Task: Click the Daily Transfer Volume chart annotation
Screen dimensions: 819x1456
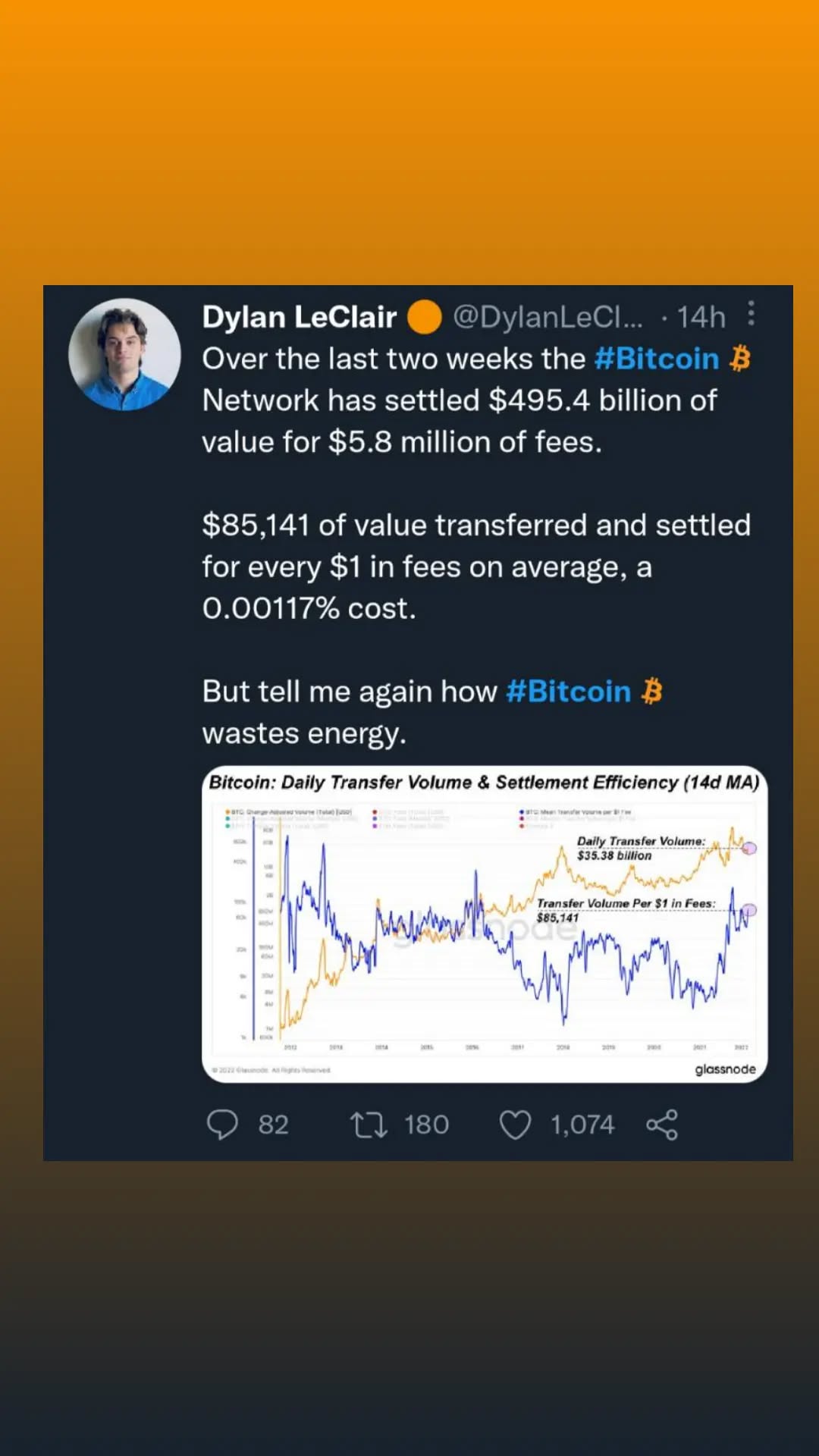Action: (641, 848)
